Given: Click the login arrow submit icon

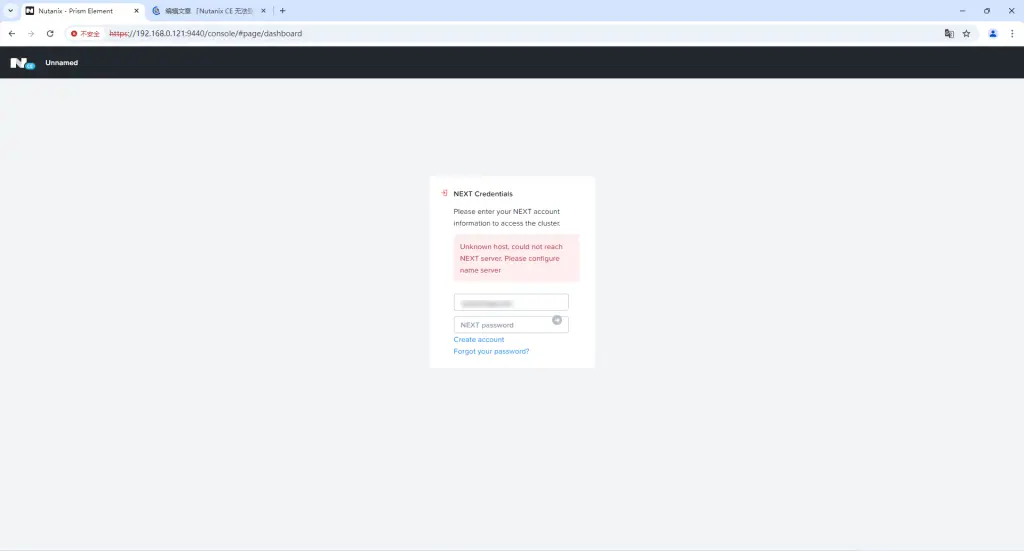Looking at the screenshot, I should [x=557, y=320].
